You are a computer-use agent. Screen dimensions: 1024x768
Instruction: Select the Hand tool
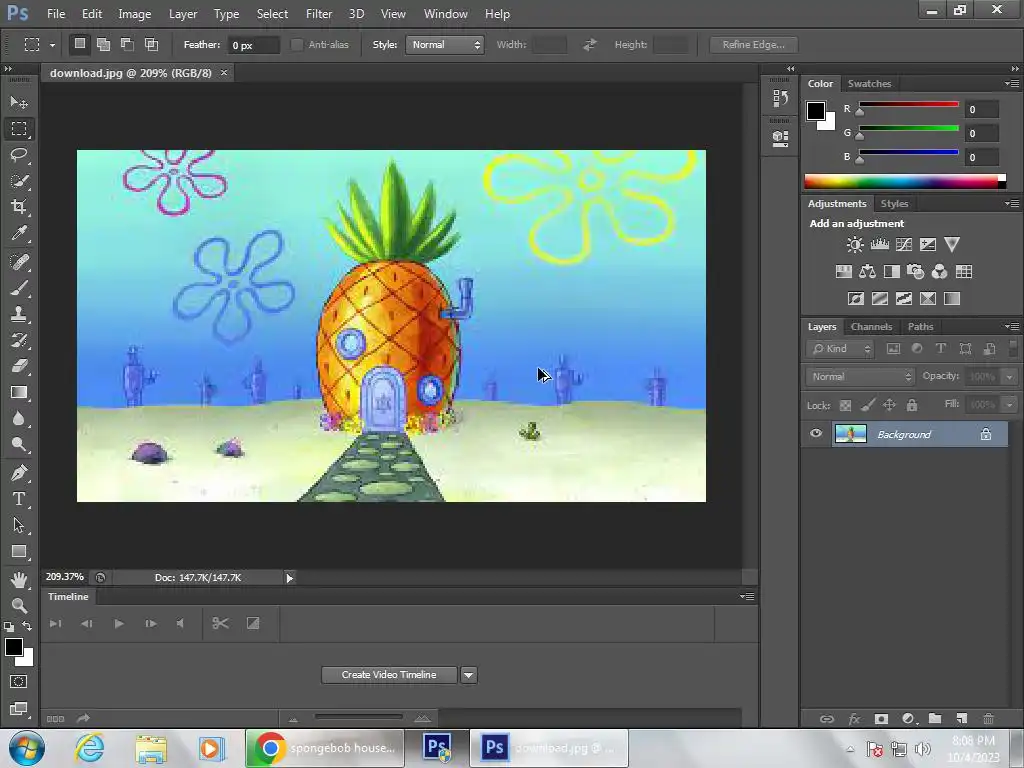pyautogui.click(x=19, y=579)
